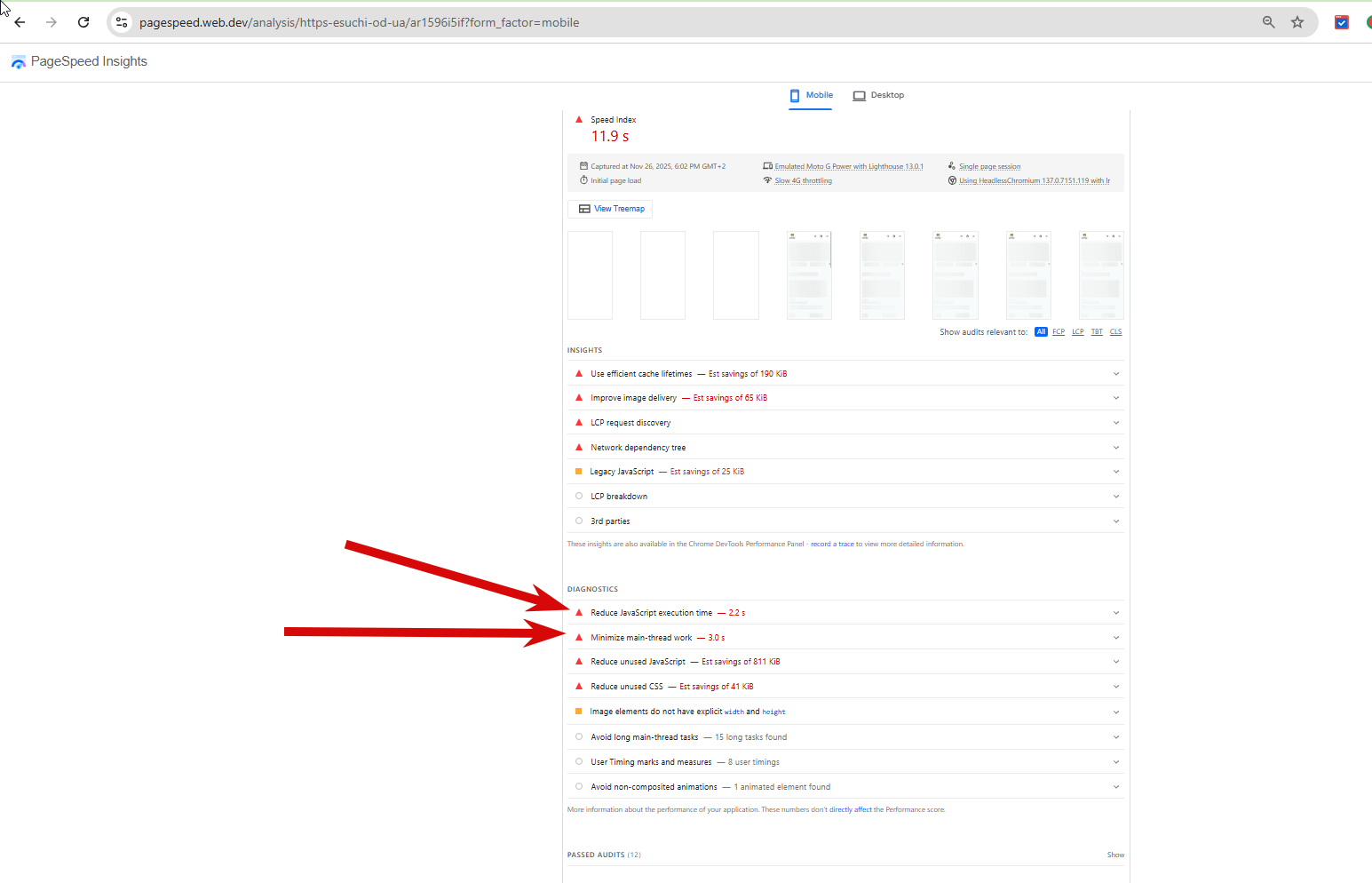This screenshot has height=883, width=1372.
Task: Filter audits relevant to CLS
Action: coord(1116,332)
